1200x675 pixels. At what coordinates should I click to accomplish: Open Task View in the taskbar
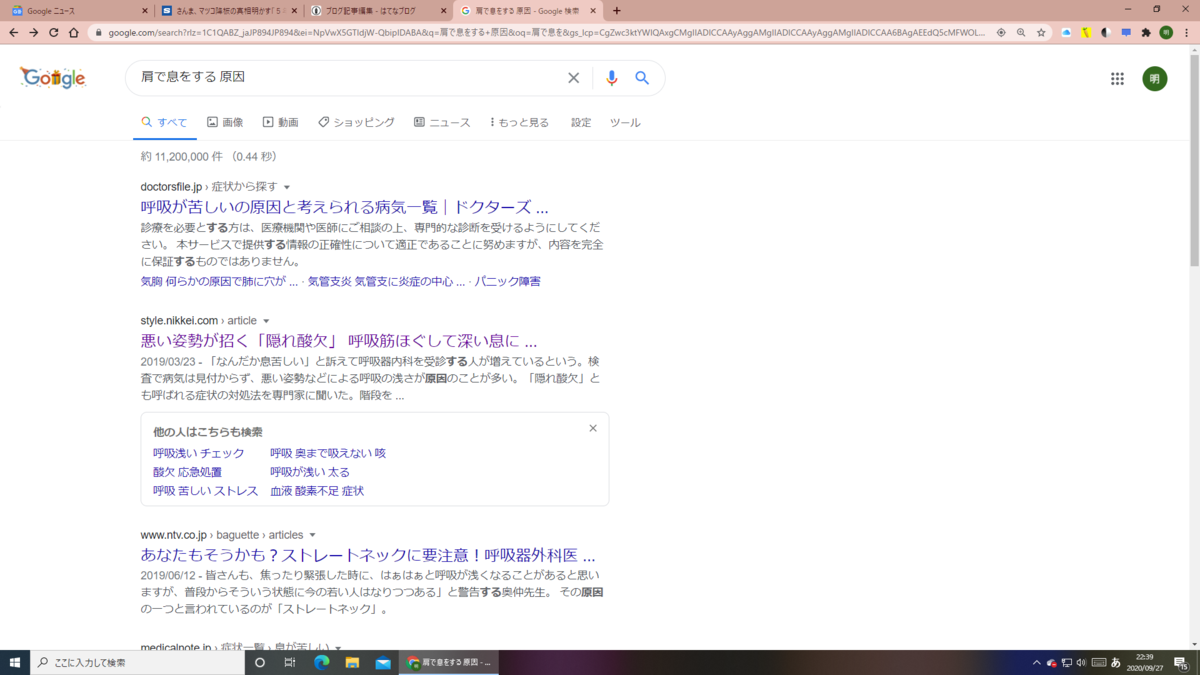pos(290,662)
